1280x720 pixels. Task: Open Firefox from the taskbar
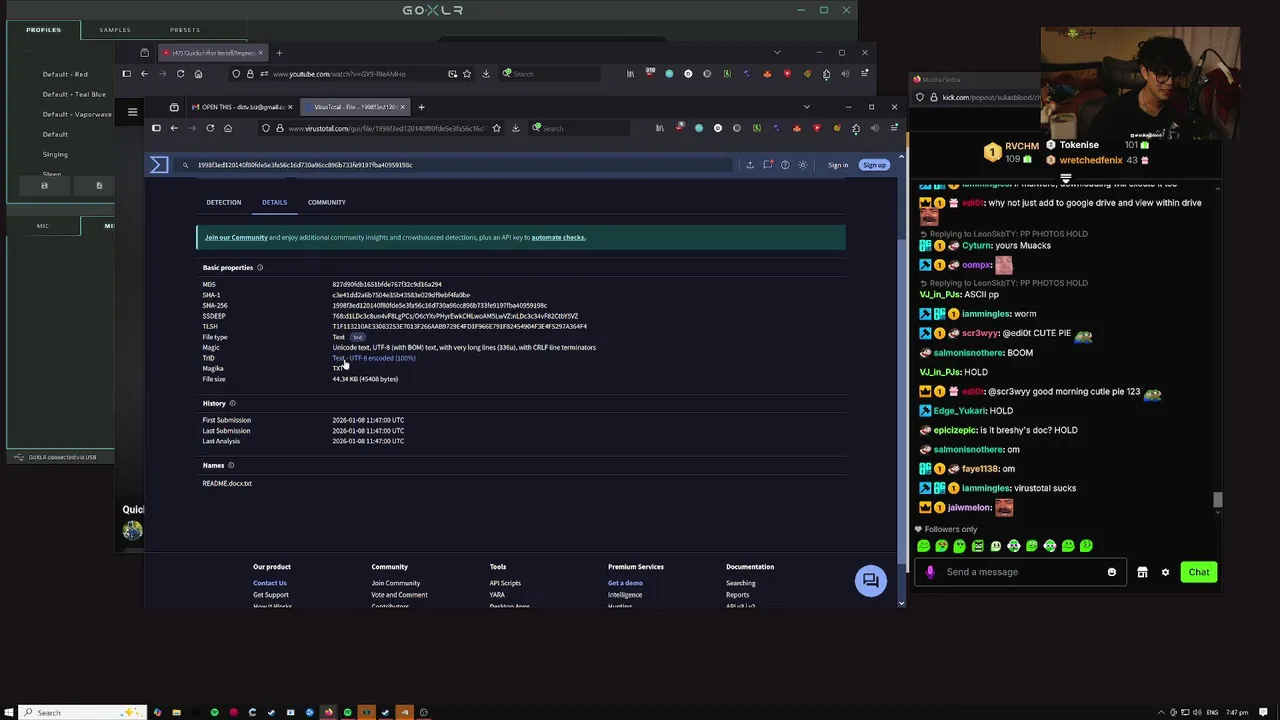328,712
